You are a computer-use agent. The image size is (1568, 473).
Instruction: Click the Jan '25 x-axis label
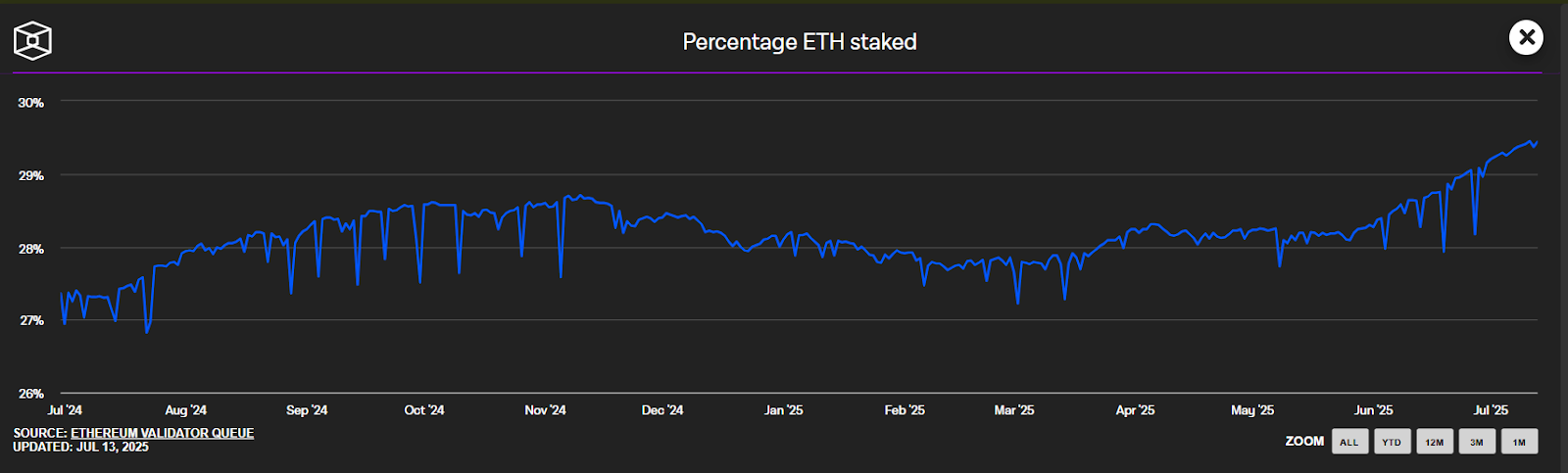[784, 410]
